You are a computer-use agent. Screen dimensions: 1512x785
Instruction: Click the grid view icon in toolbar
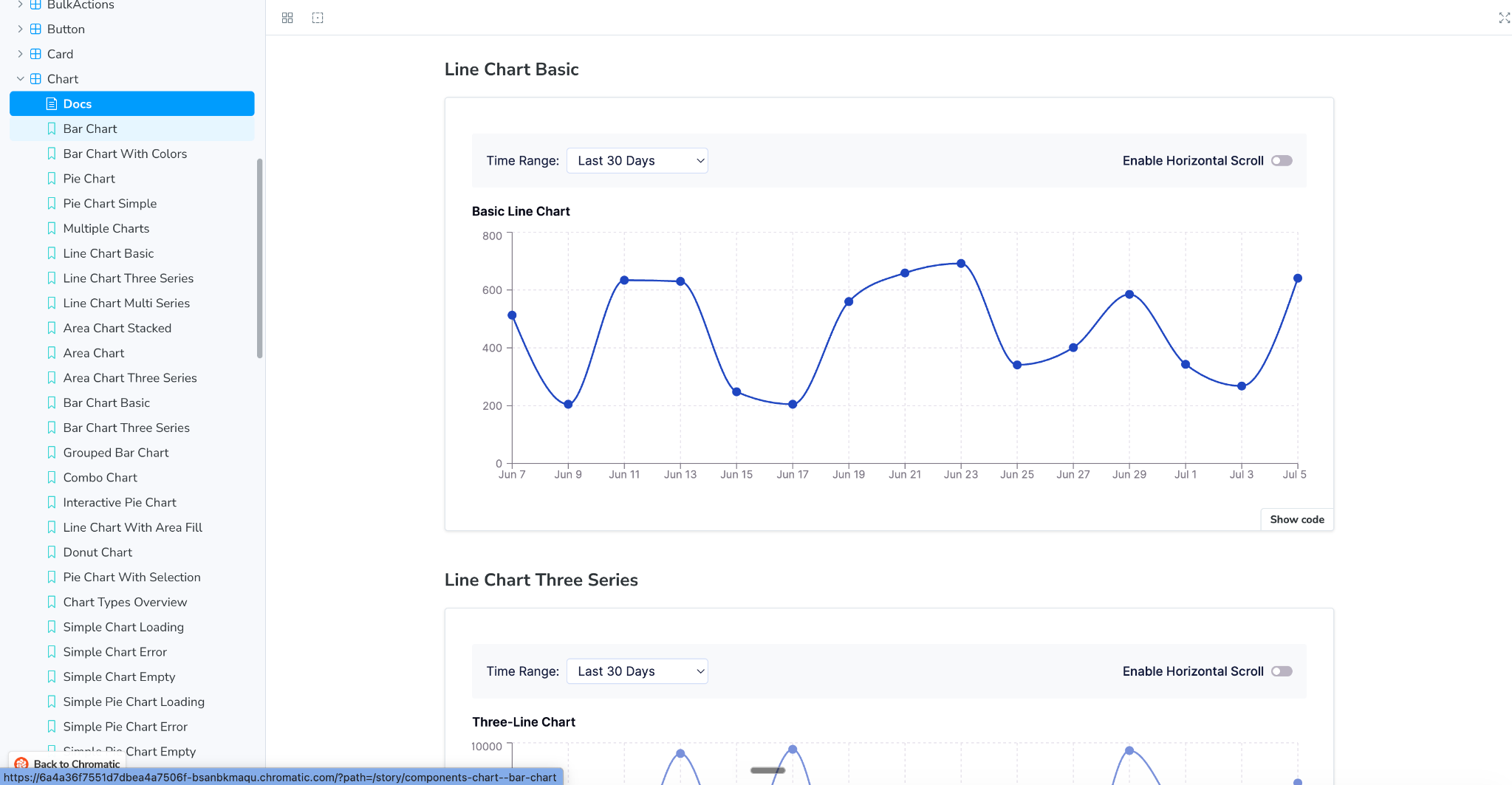[287, 18]
